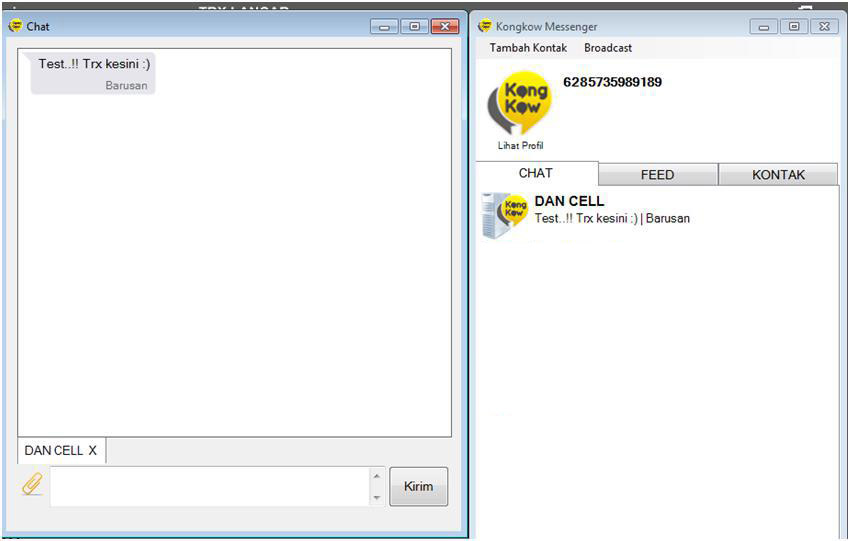Close the DAN CELL chat tab with X
This screenshot has width=850, height=541.
point(93,450)
